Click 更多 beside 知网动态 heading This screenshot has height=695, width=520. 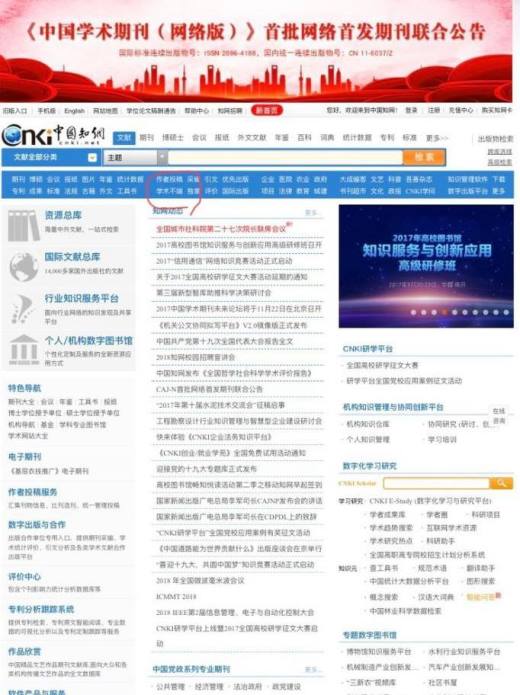311,213
